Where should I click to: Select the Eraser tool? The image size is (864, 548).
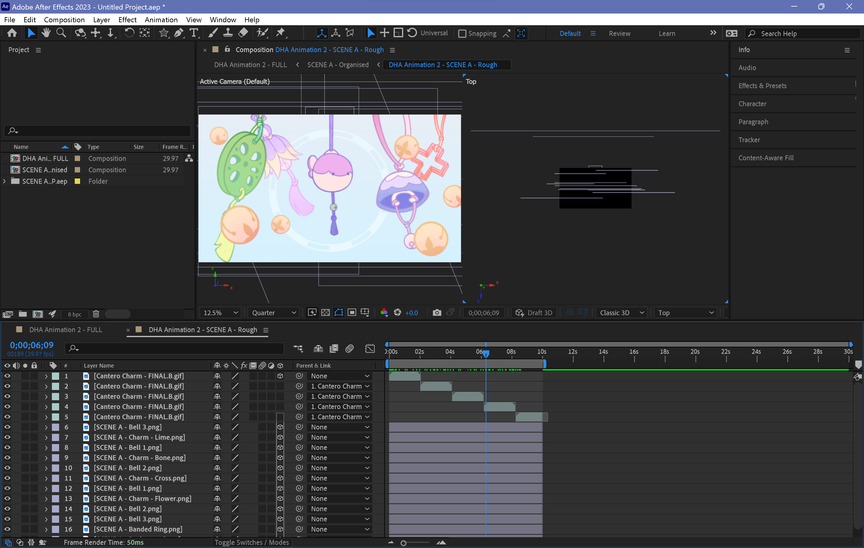pos(243,33)
